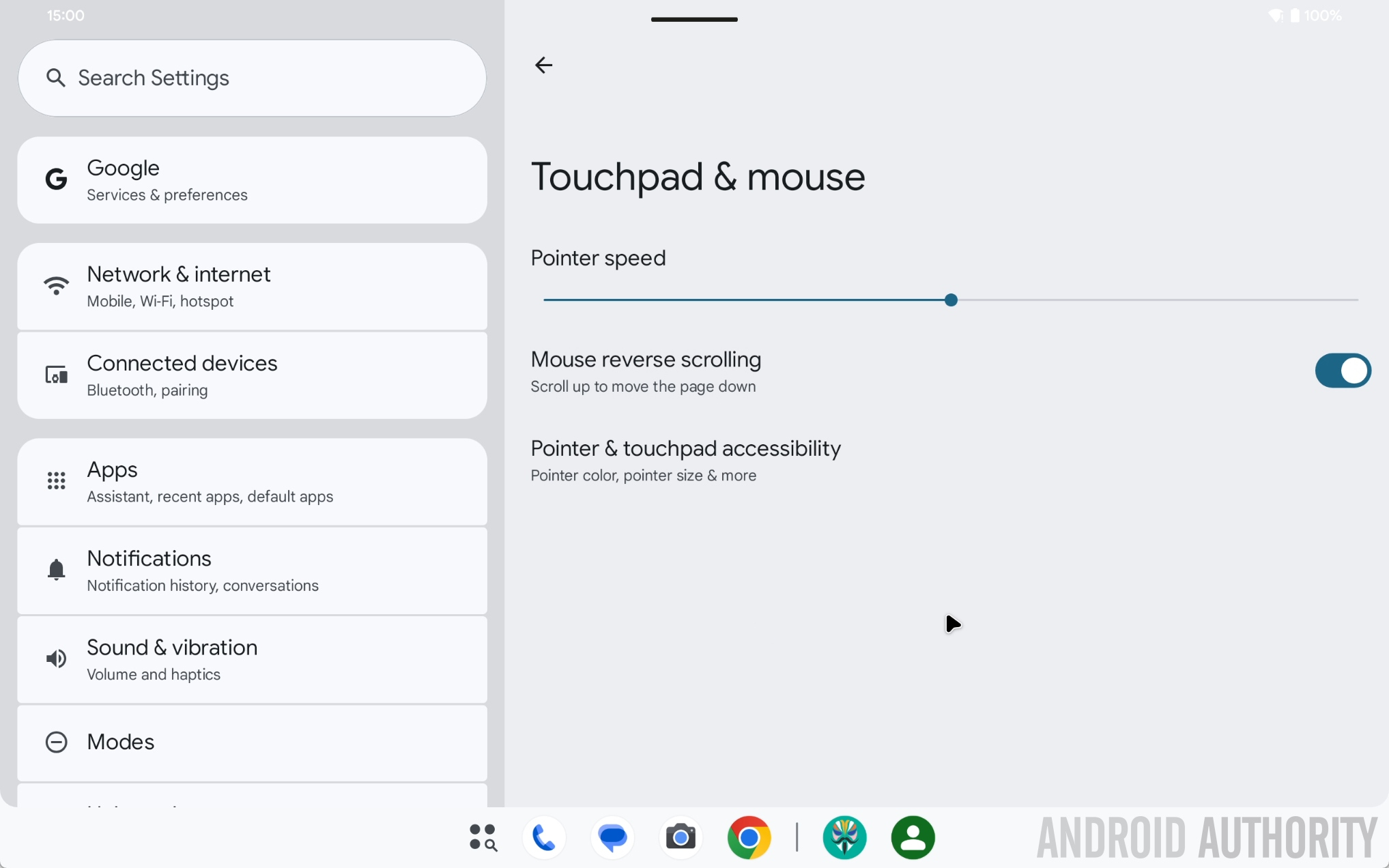Open the Phone app in taskbar
The height and width of the screenshot is (868, 1389).
pos(544,837)
